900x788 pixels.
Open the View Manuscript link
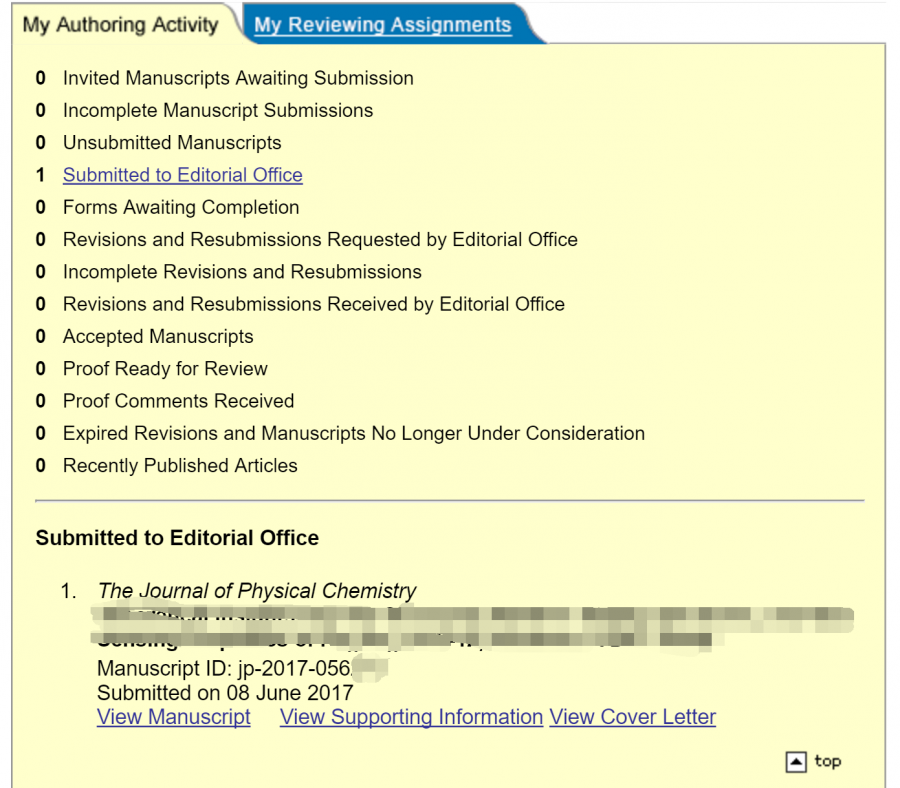(x=174, y=717)
